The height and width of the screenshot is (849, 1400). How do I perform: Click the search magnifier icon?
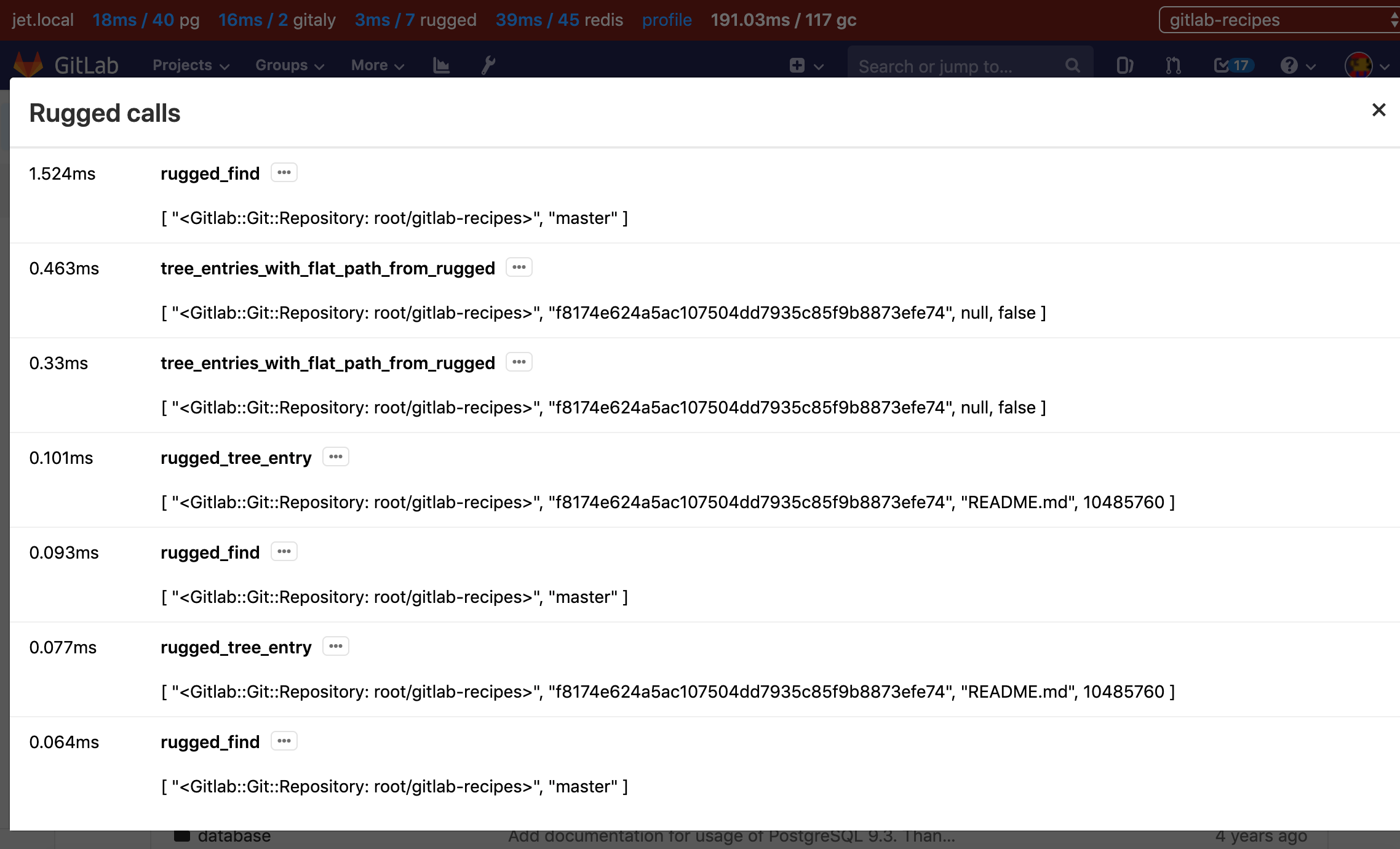click(1072, 66)
